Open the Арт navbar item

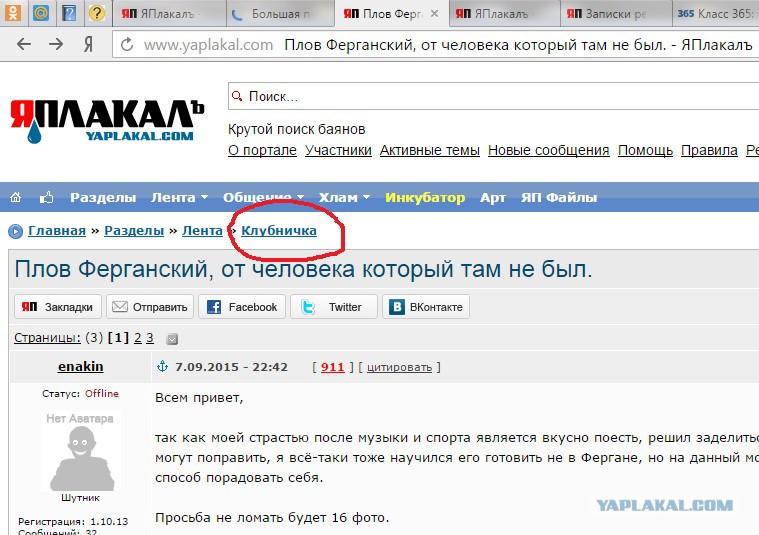(x=493, y=198)
